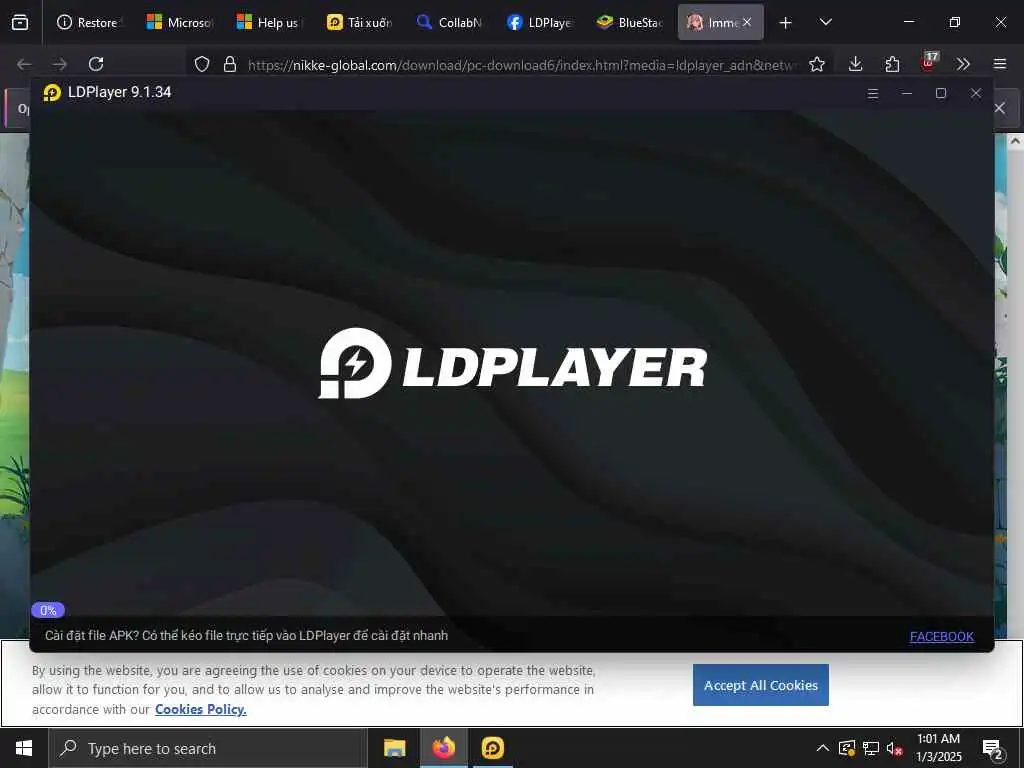This screenshot has width=1024, height=768.
Task: Open File Explorer from taskbar
Action: click(x=394, y=748)
